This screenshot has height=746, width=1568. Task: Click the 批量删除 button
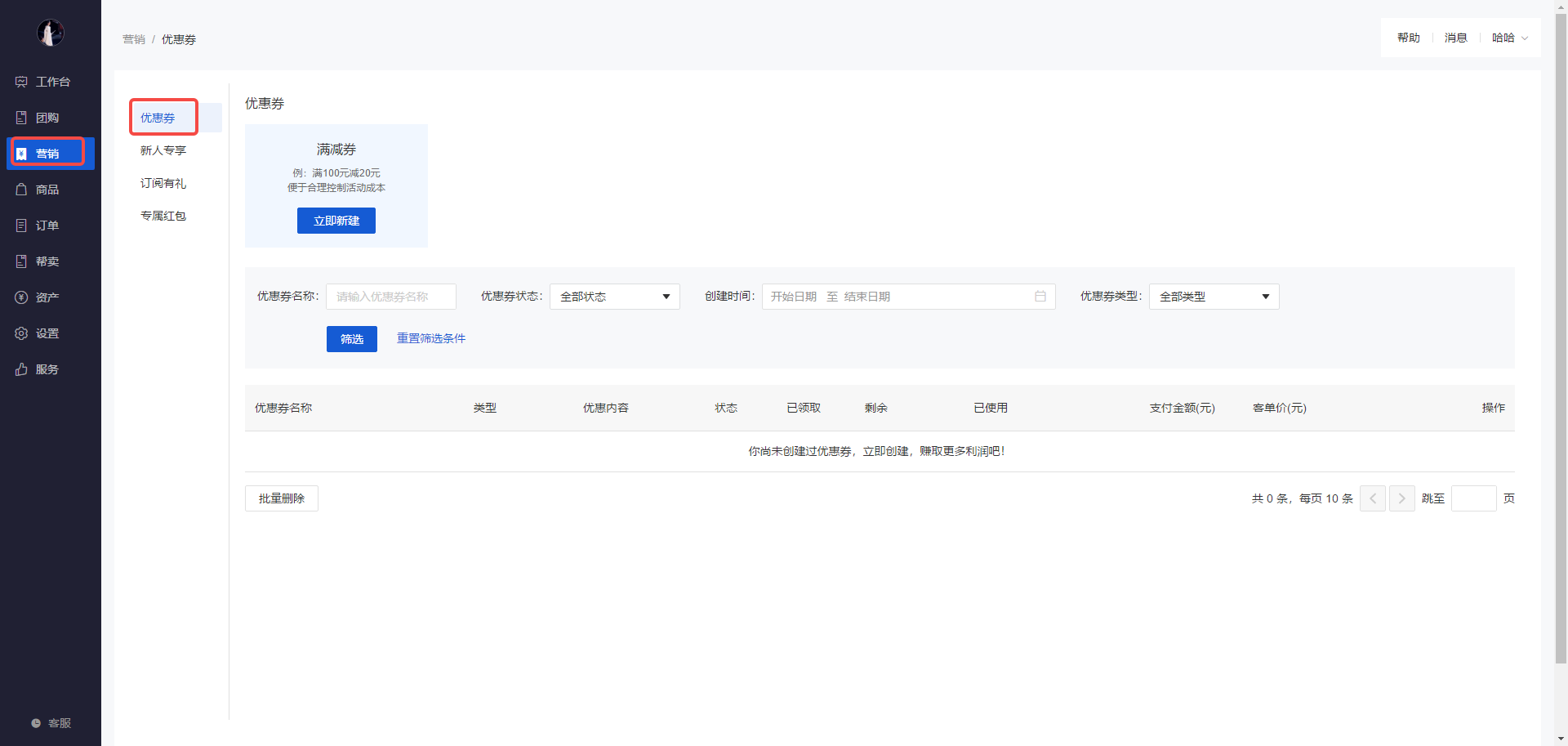pos(282,498)
